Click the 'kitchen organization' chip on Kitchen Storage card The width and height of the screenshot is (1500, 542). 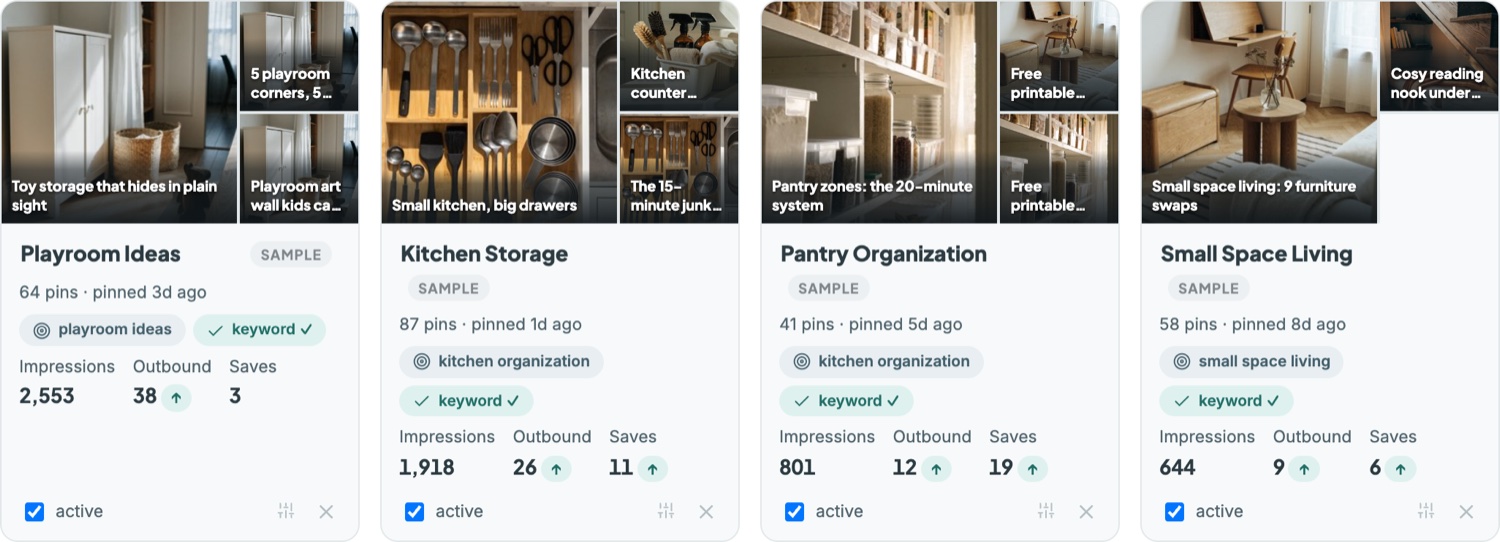click(x=501, y=362)
